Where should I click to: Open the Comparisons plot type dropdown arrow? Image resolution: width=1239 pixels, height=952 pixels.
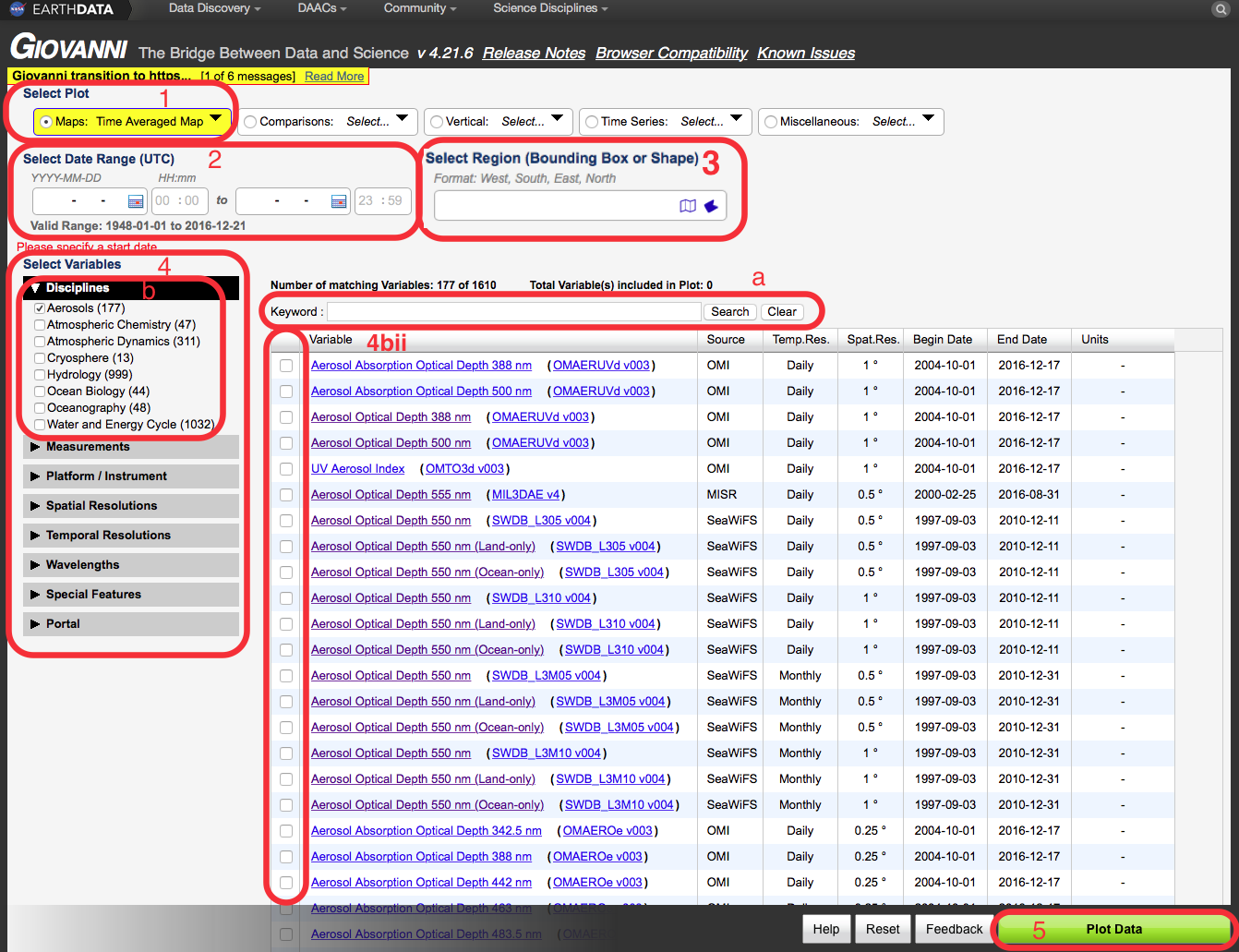403,119
